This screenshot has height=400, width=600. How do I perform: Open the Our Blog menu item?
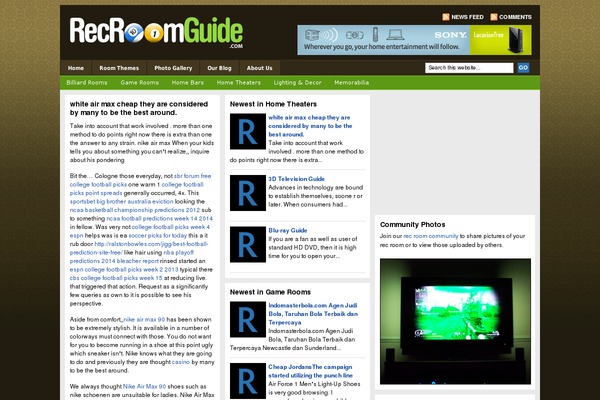point(219,68)
